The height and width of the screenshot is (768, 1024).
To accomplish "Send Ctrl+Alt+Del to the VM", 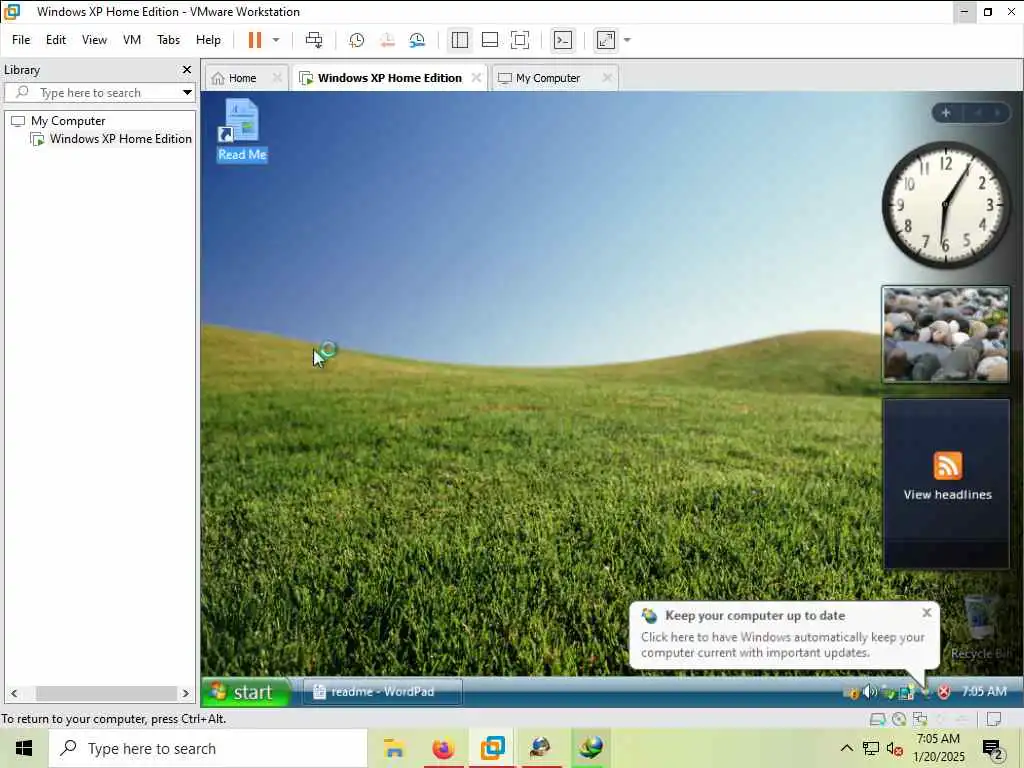I will click(314, 40).
